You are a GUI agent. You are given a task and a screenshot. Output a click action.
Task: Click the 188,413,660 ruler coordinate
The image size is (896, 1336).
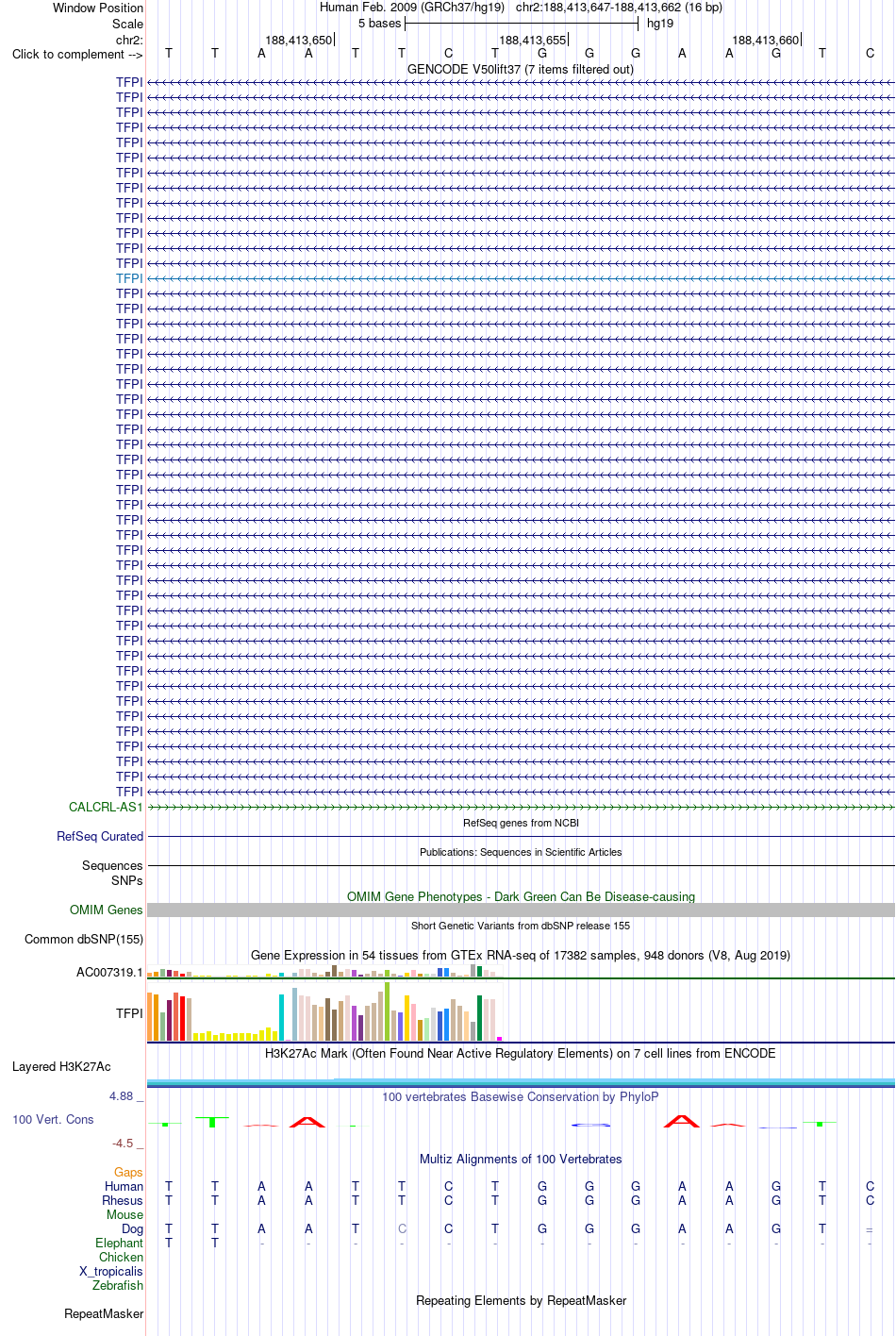766,40
